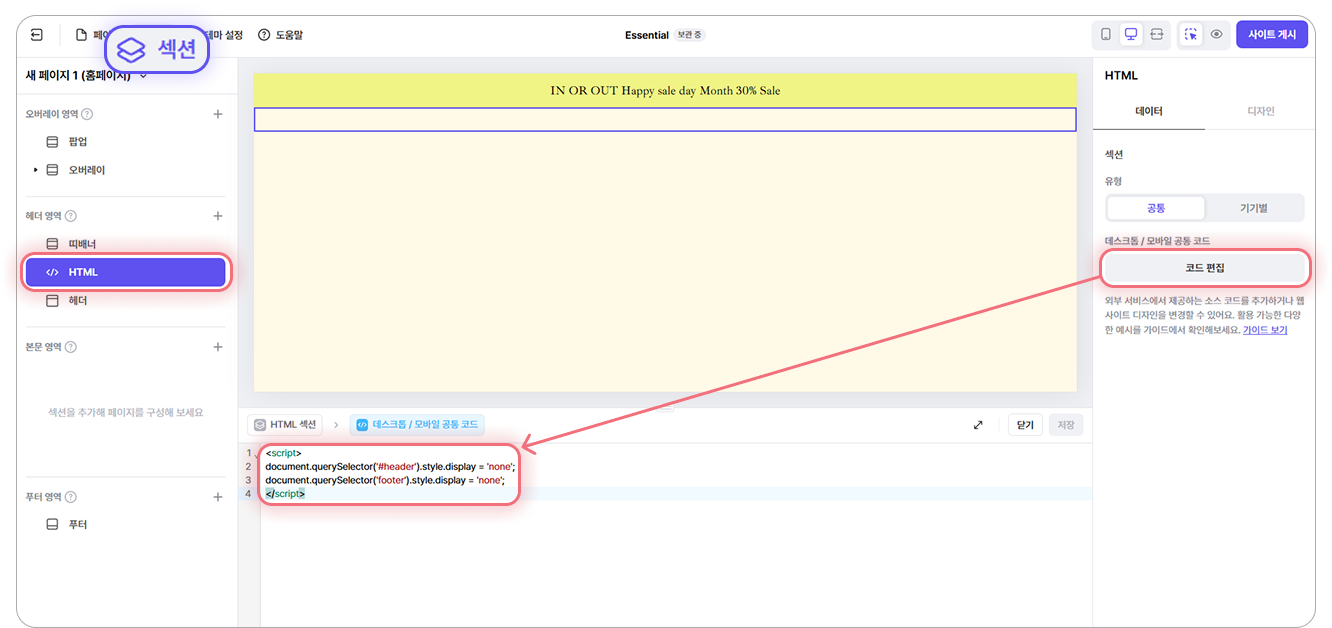Image resolution: width=1332 pixels, height=628 pixels.
Task: Click code line with '#header' selector
Action: [x=391, y=467]
